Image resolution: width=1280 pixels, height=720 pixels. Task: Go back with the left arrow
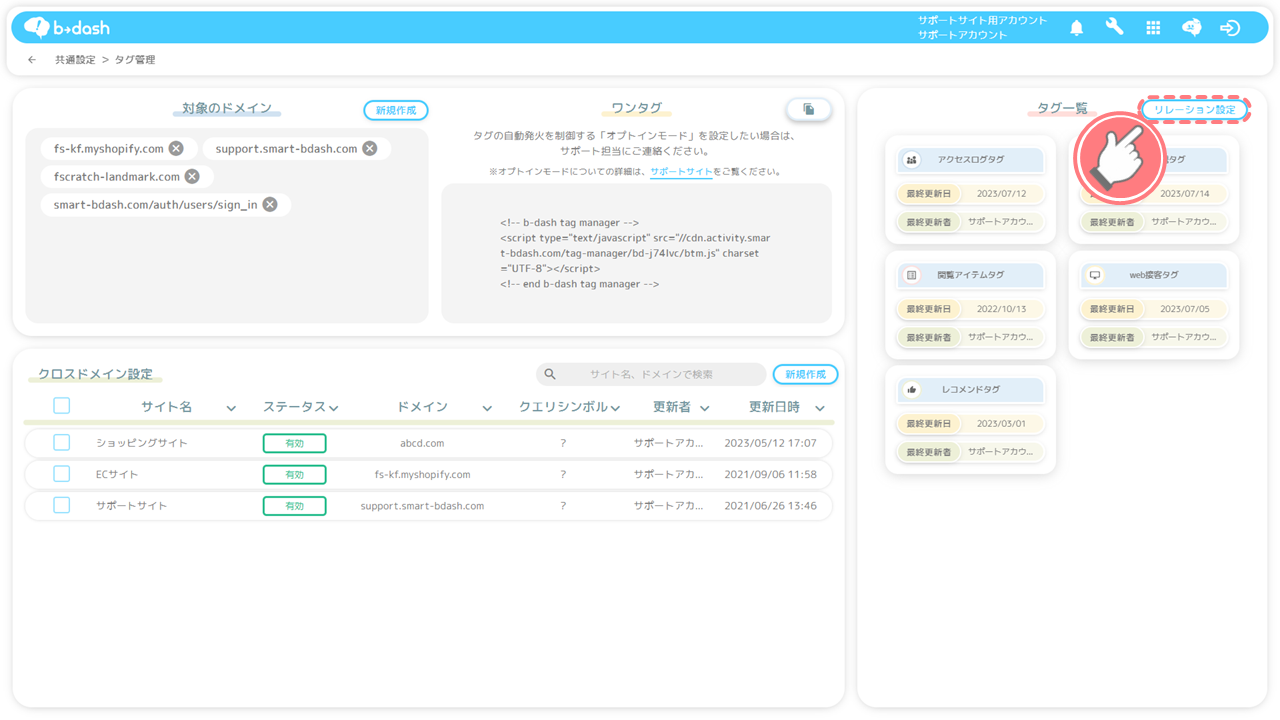point(32,60)
